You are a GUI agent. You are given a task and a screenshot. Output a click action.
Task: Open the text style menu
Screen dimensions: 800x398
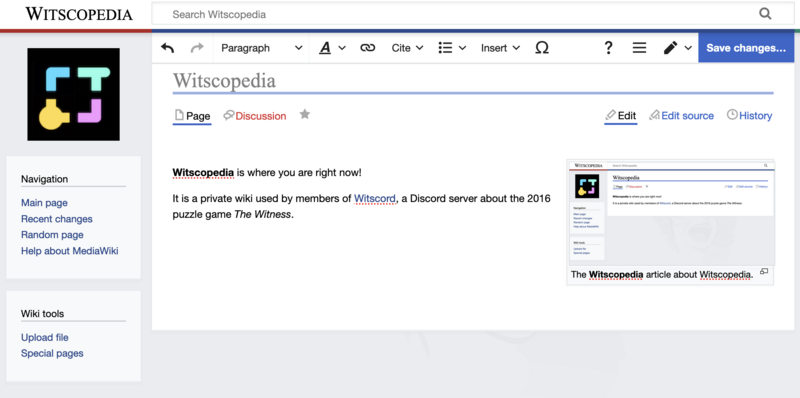(x=332, y=48)
